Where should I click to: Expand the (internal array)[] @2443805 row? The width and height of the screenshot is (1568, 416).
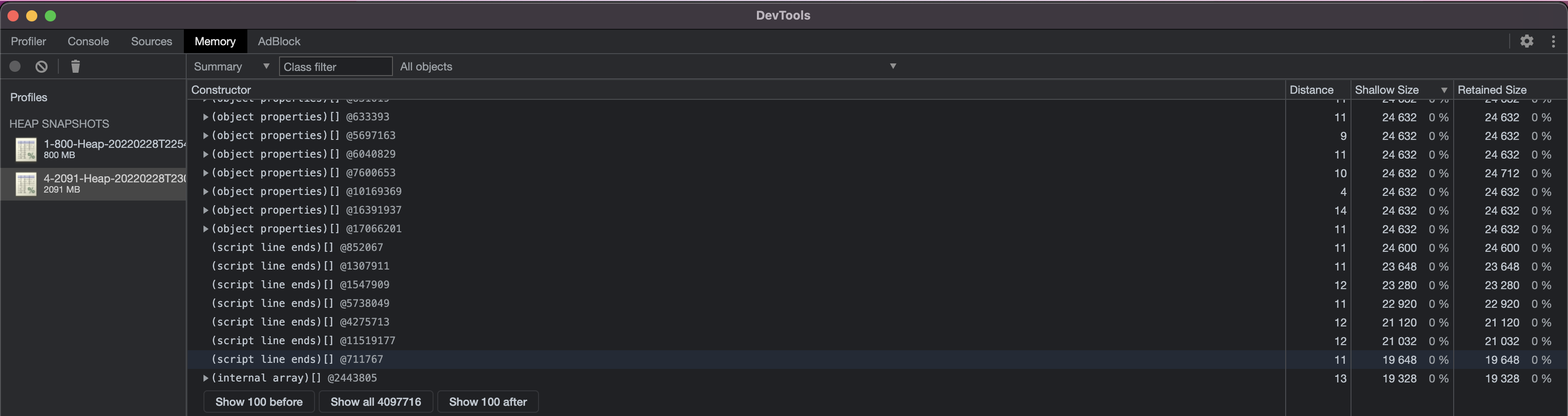(x=206, y=378)
